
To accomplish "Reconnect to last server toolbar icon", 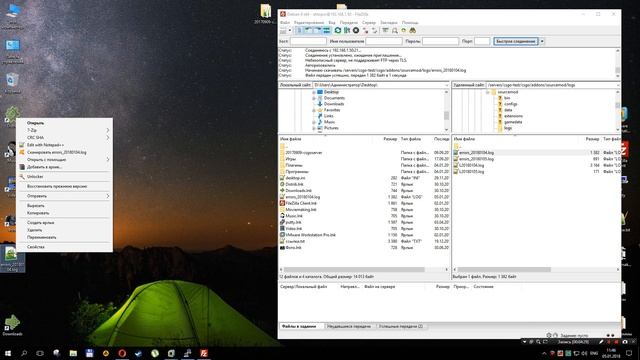I will click(374, 31).
